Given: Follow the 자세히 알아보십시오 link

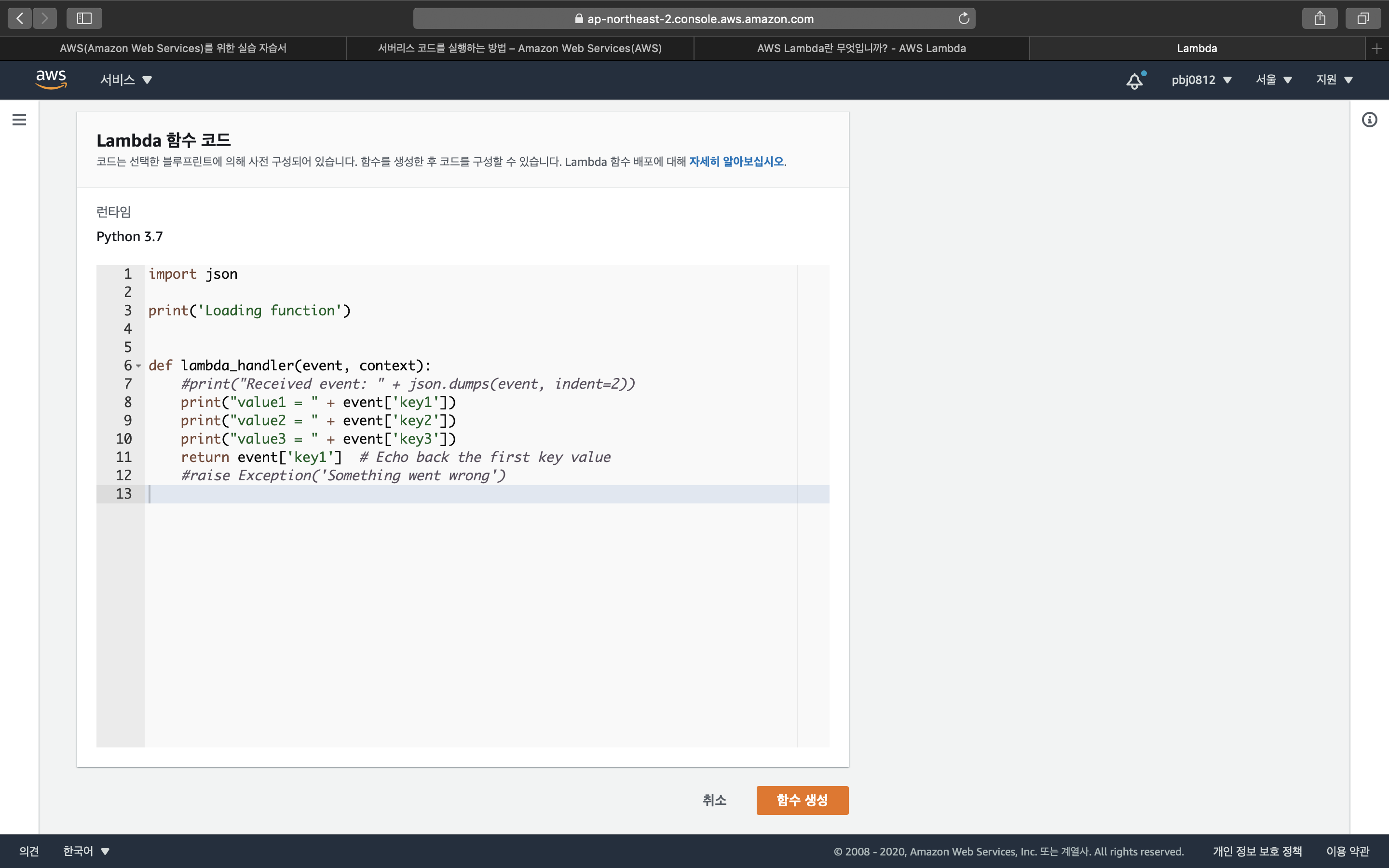Looking at the screenshot, I should coord(736,162).
